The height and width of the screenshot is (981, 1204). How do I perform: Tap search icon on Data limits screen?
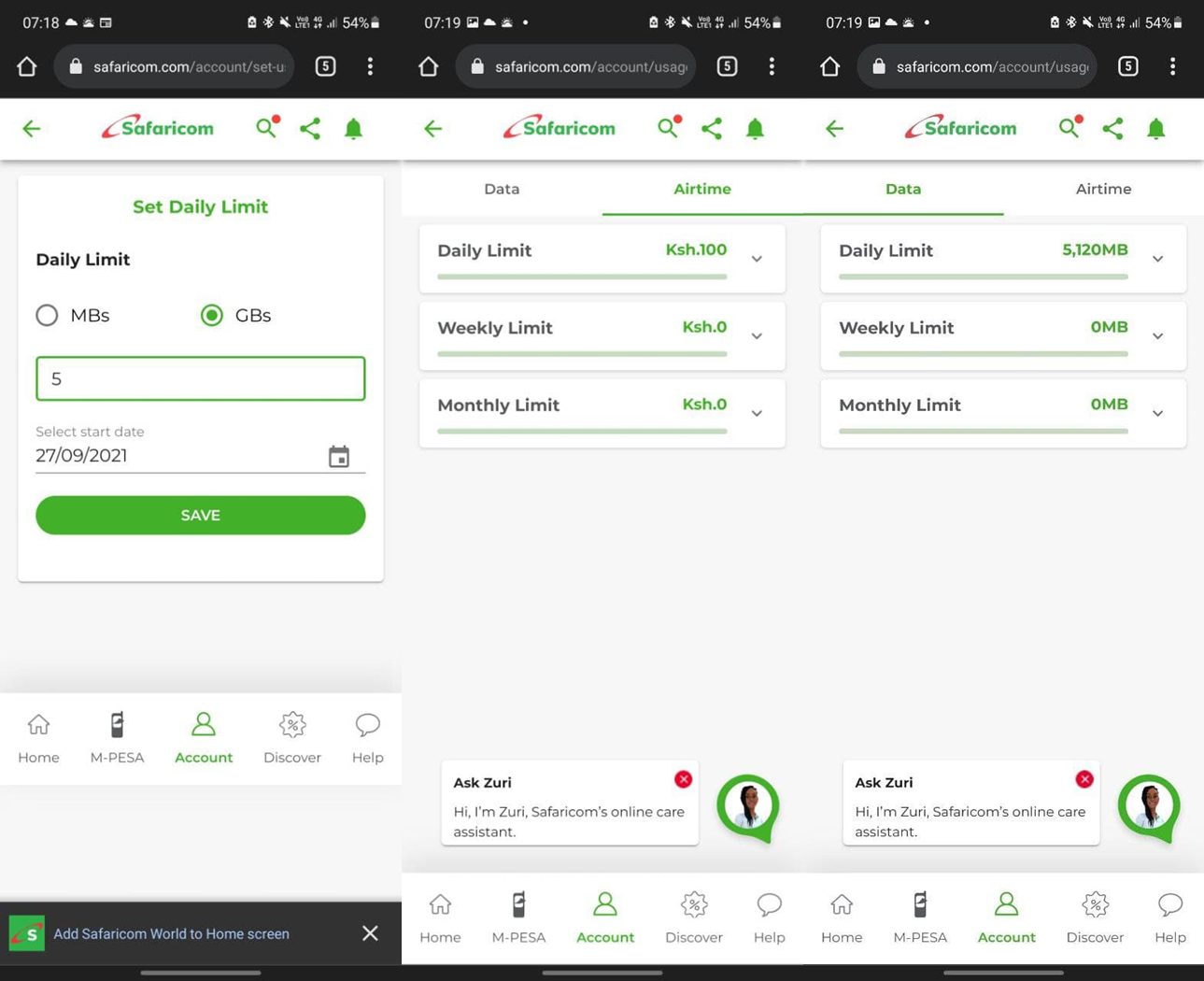coord(1070,127)
